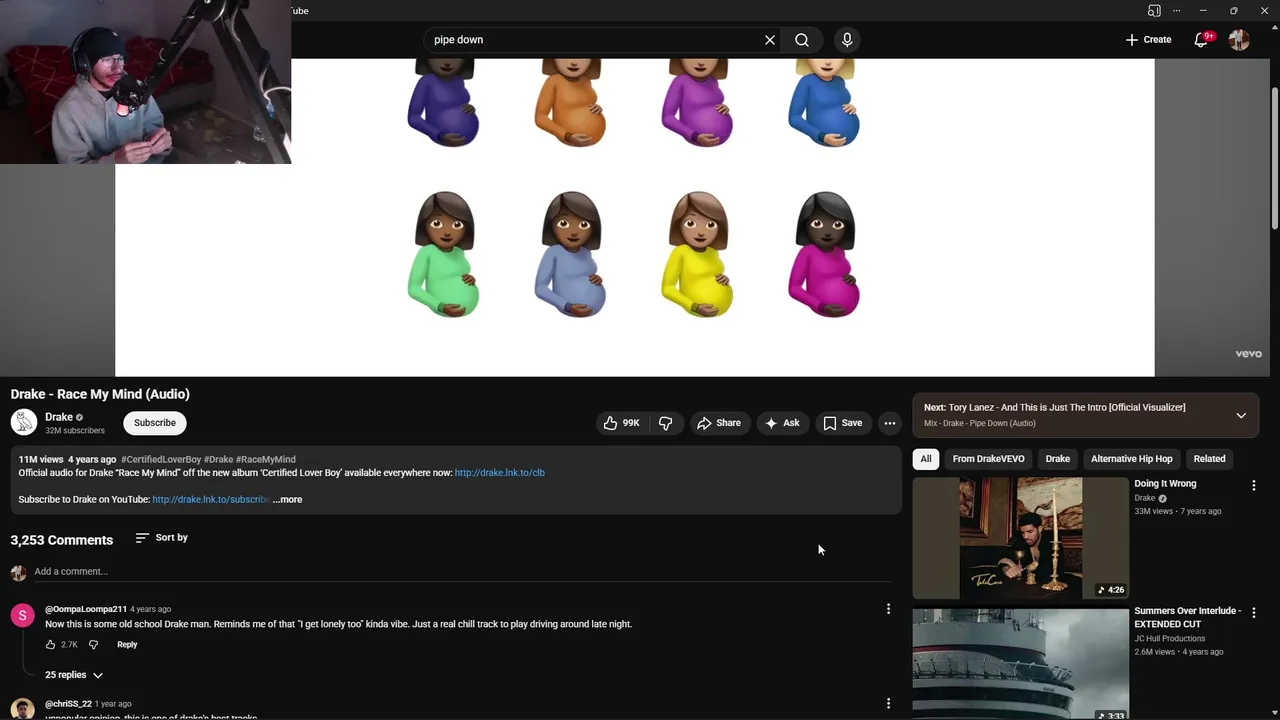Select the Drake filter chip

pyautogui.click(x=1057, y=459)
